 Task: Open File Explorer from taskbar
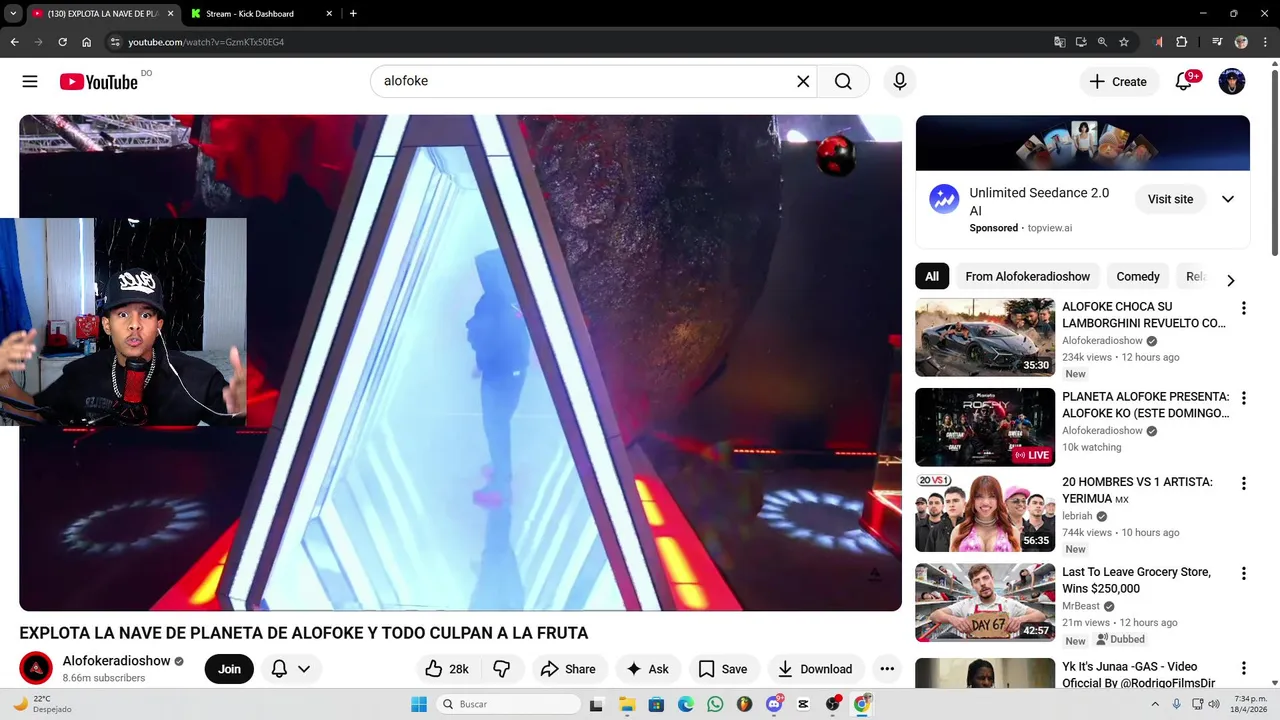coord(627,704)
